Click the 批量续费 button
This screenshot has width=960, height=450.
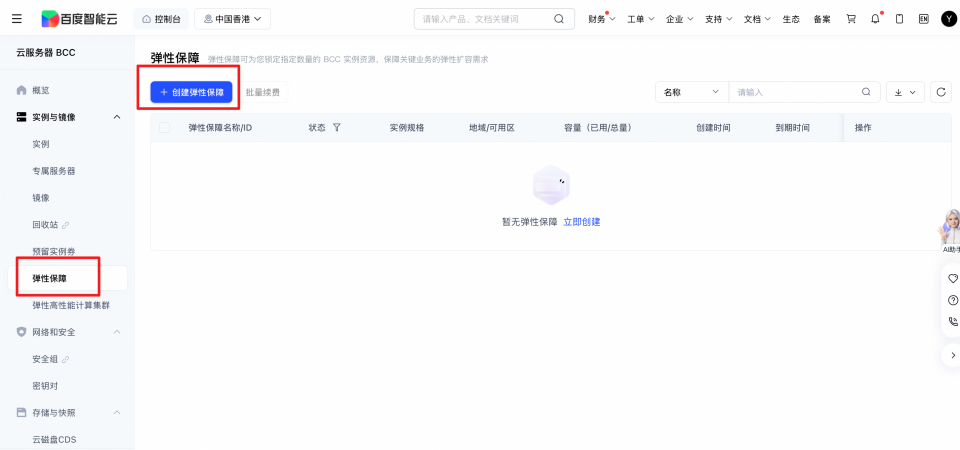point(263,92)
